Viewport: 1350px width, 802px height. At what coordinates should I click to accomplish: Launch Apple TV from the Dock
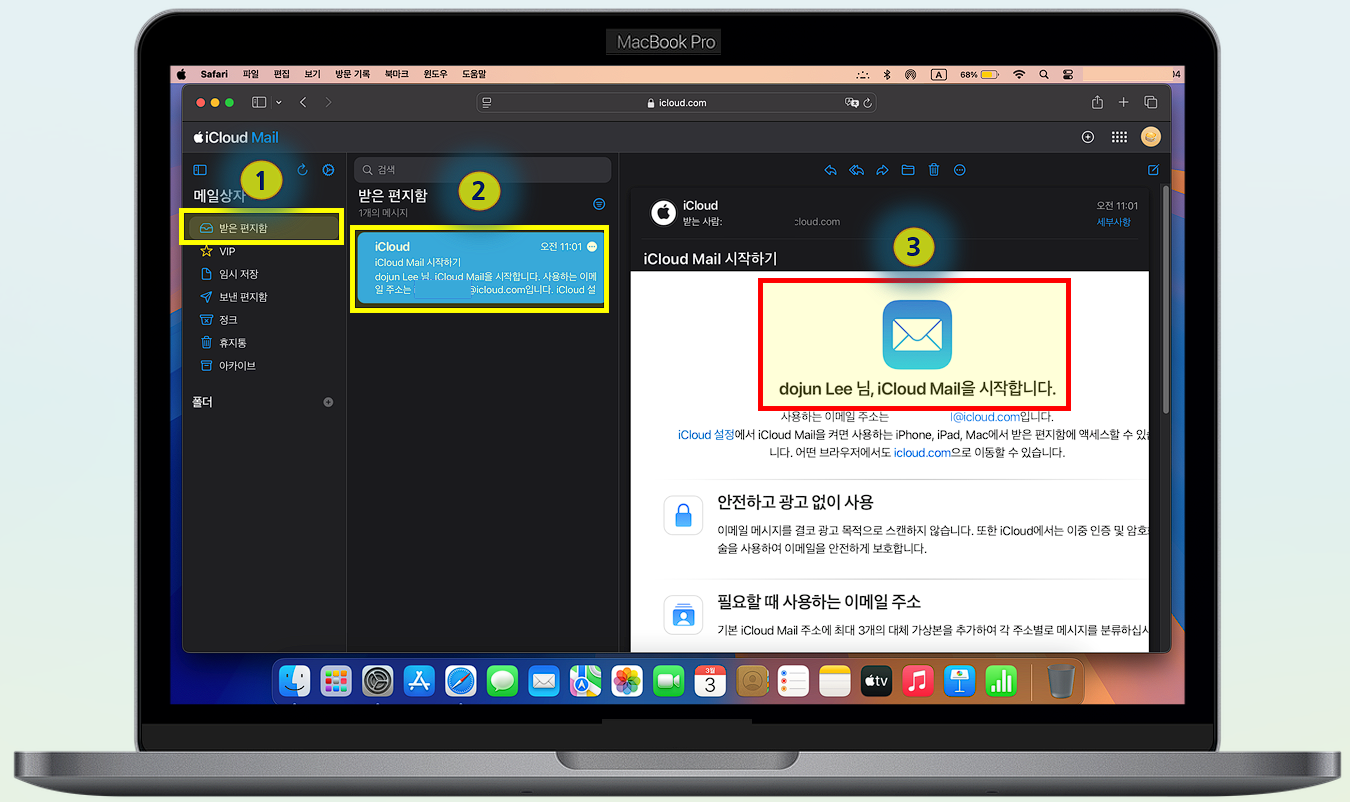[876, 681]
